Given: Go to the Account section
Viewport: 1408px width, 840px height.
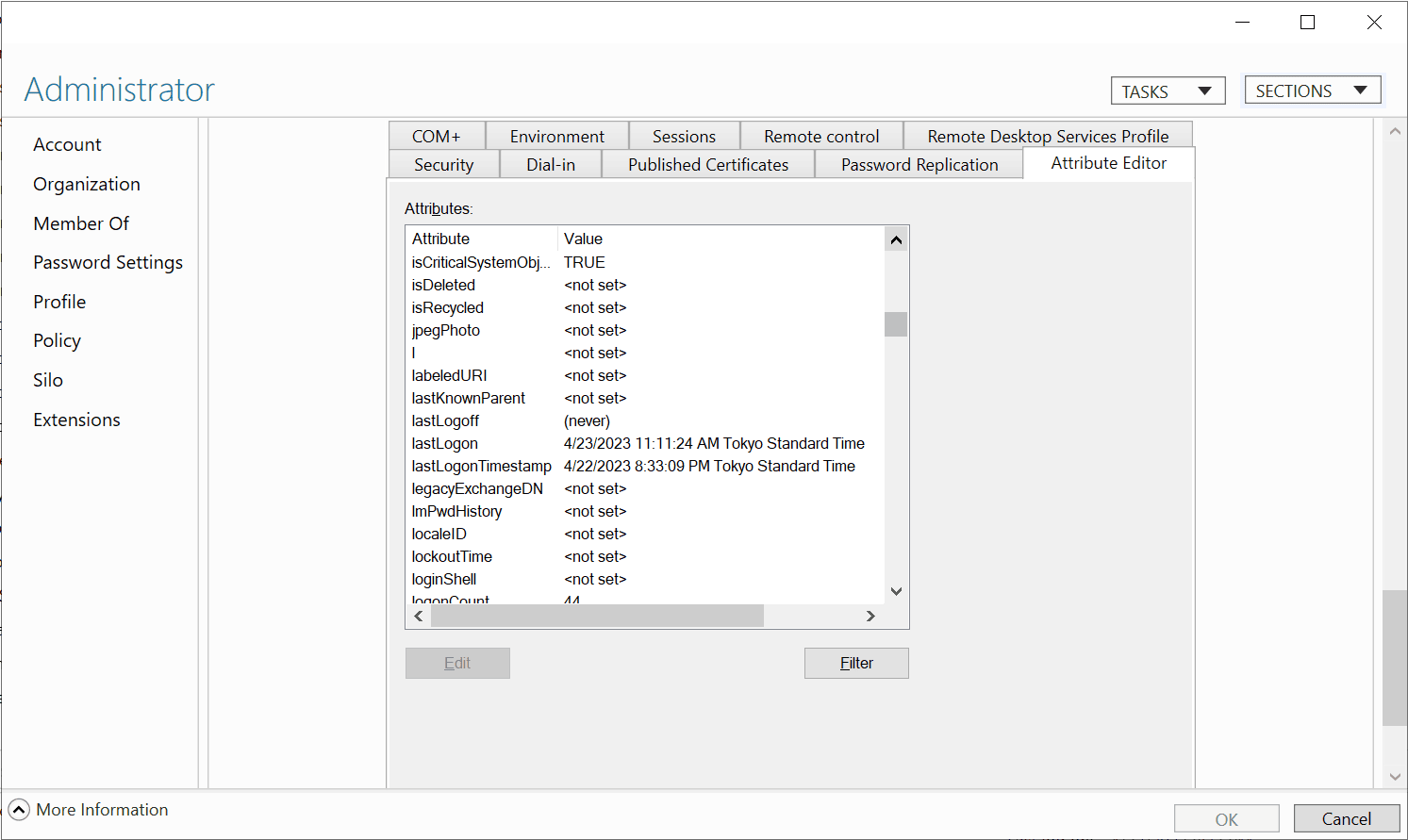Looking at the screenshot, I should tap(67, 144).
